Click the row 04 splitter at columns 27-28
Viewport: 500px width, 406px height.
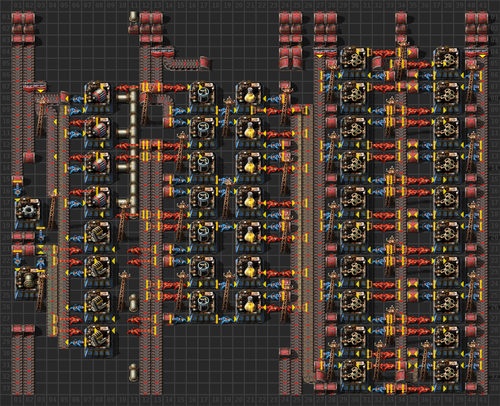click(326, 52)
